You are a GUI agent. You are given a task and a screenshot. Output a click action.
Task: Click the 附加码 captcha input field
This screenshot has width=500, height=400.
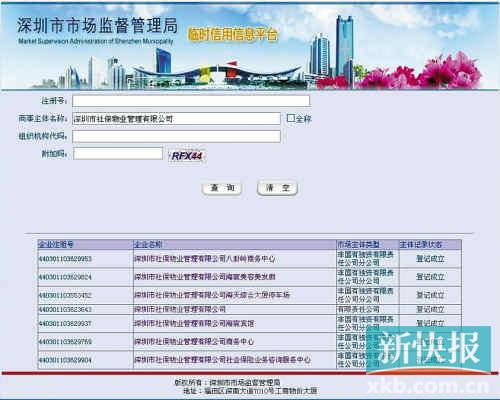118,154
